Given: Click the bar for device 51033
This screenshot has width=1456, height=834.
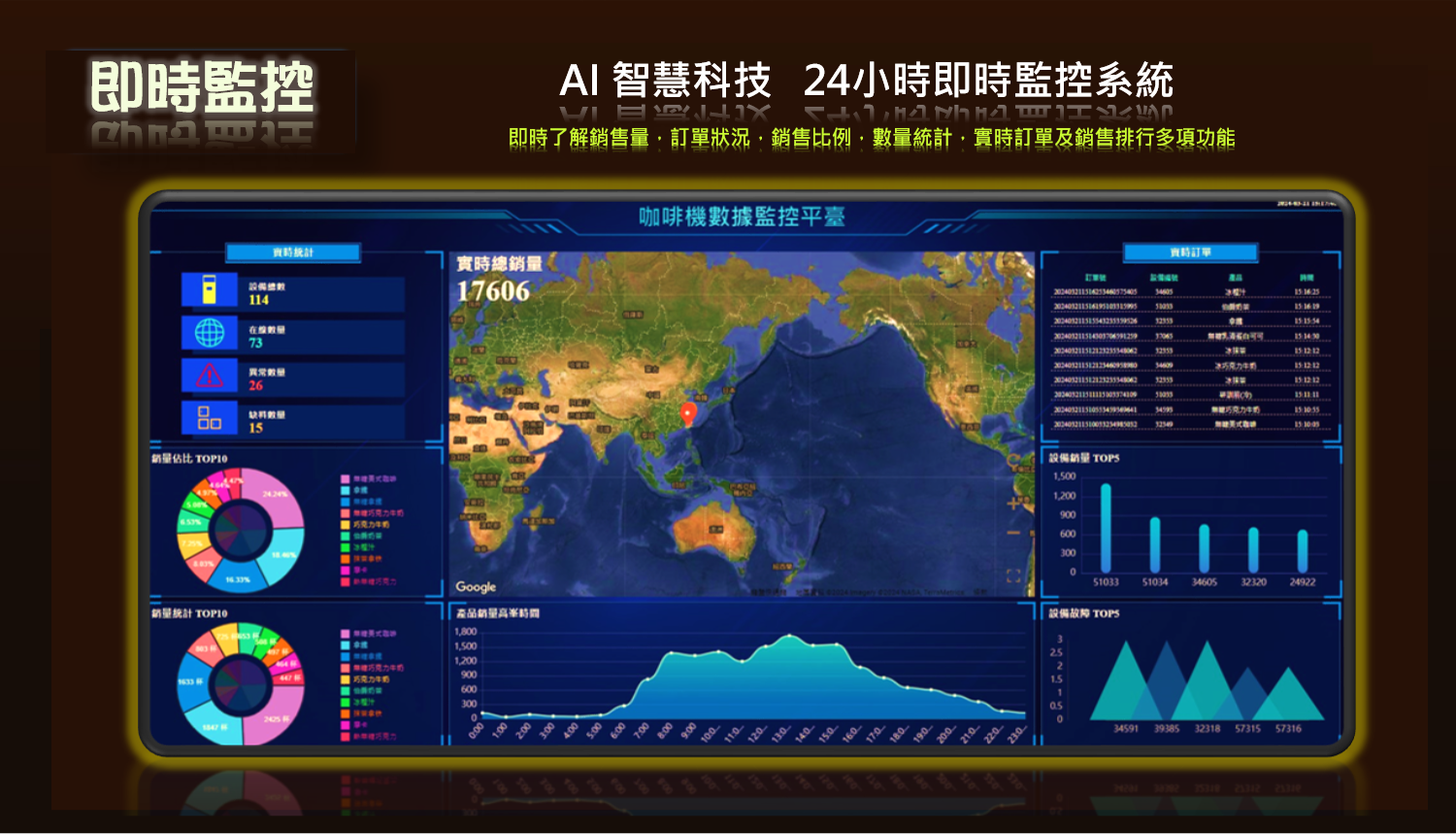Looking at the screenshot, I should (x=1106, y=529).
